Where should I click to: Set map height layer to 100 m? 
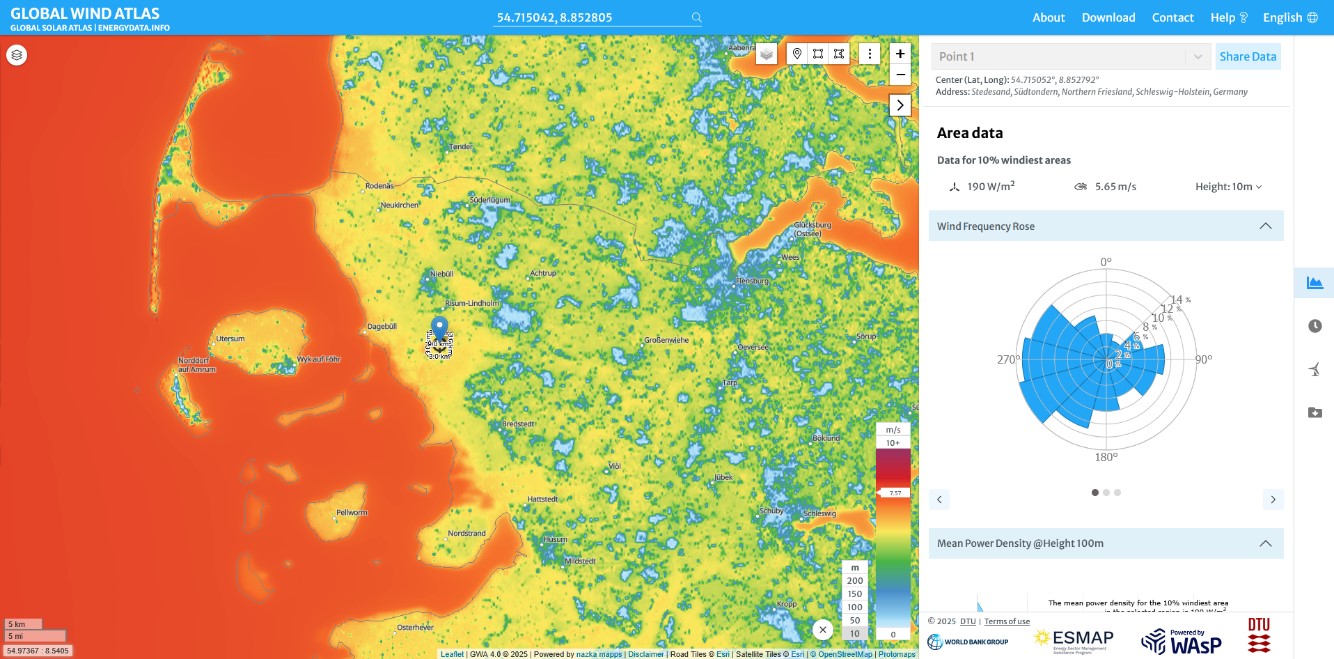[854, 607]
